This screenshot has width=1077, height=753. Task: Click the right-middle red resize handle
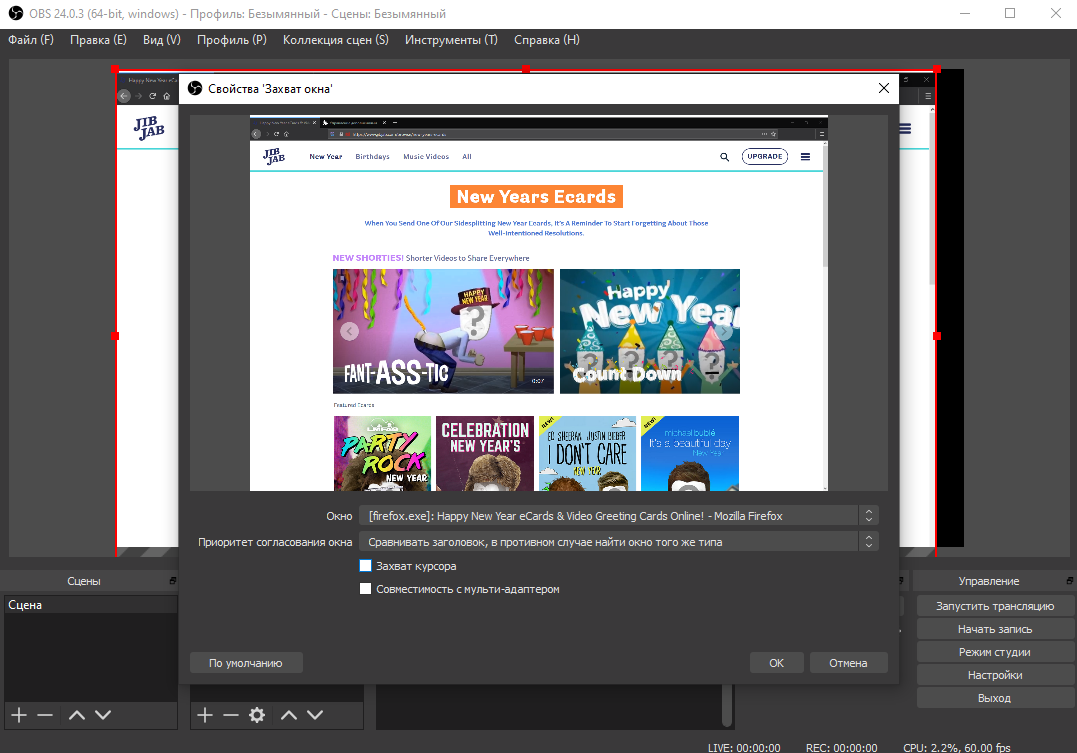(x=937, y=336)
